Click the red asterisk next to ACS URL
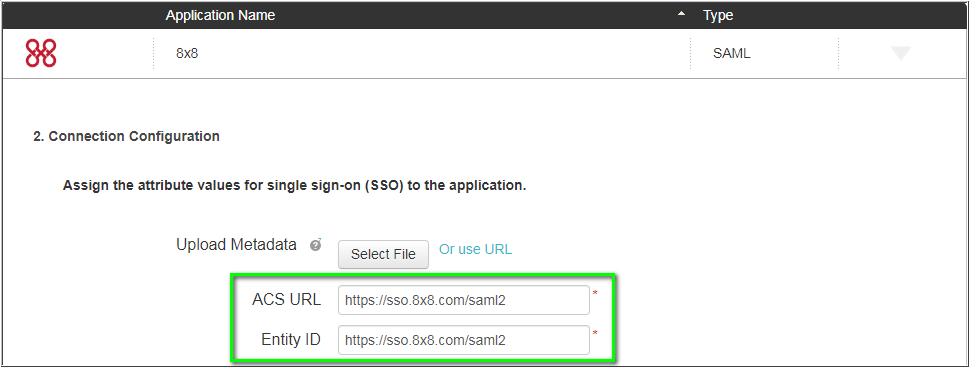This screenshot has width=969, height=367. pyautogui.click(x=595, y=293)
